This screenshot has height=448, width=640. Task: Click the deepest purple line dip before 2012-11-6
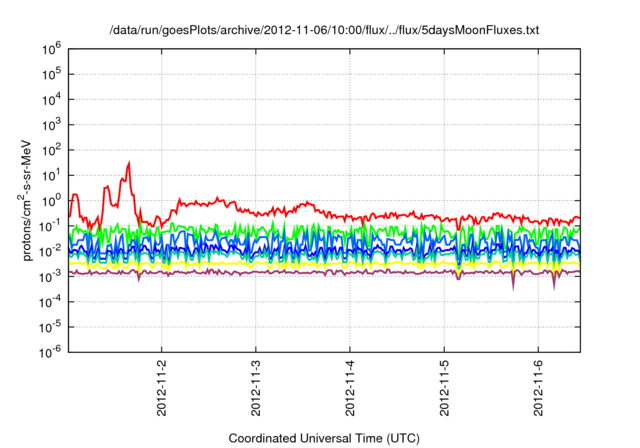pos(513,288)
